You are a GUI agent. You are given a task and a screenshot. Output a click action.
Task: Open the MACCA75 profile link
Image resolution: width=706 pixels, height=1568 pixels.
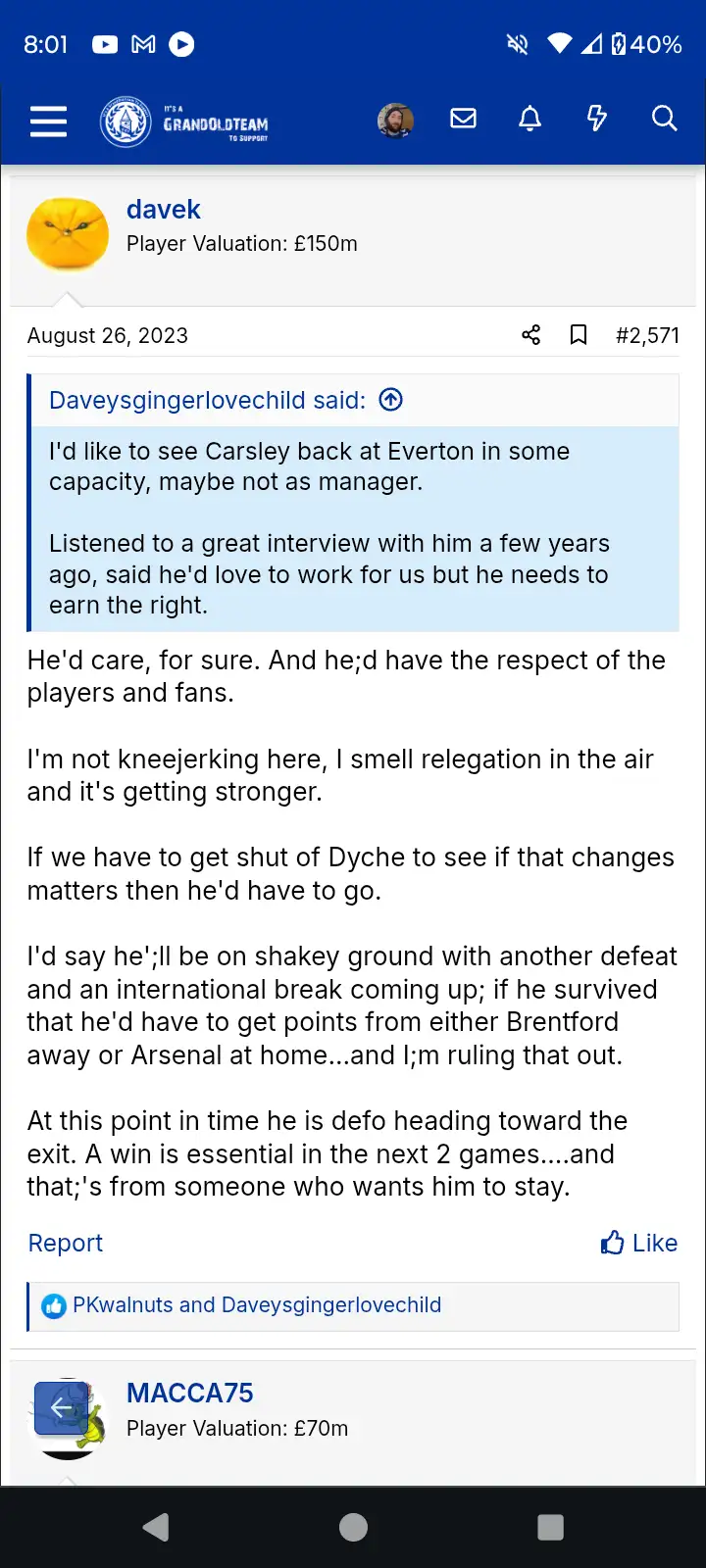click(x=189, y=1393)
